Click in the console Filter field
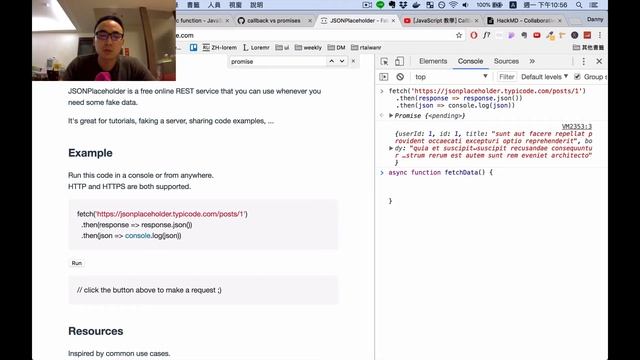 pyautogui.click(x=507, y=77)
